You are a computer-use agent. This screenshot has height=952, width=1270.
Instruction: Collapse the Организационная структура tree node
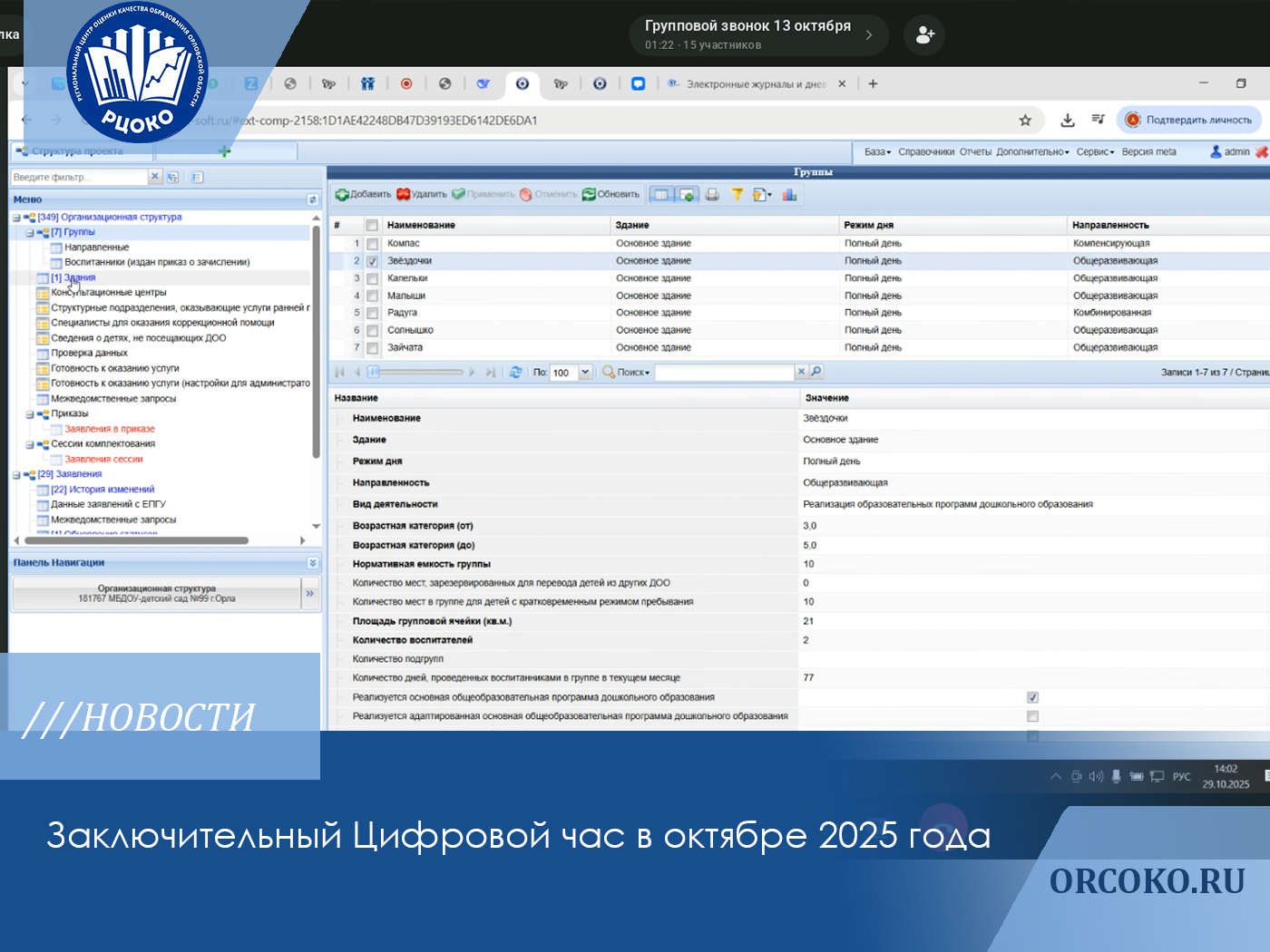(x=16, y=218)
